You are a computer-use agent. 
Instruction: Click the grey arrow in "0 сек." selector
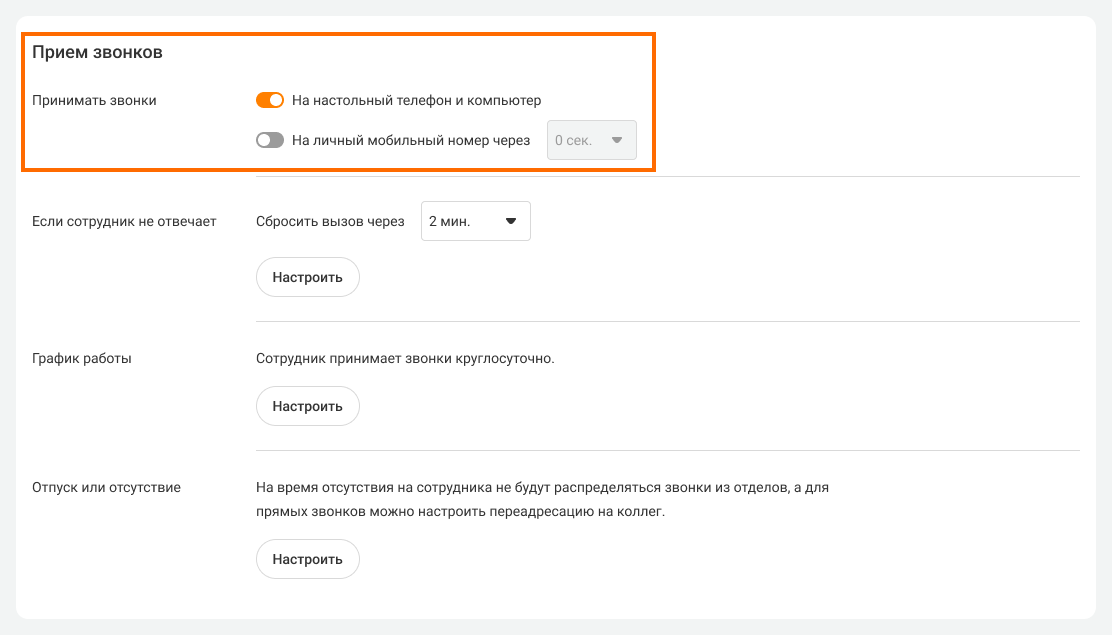tap(617, 140)
